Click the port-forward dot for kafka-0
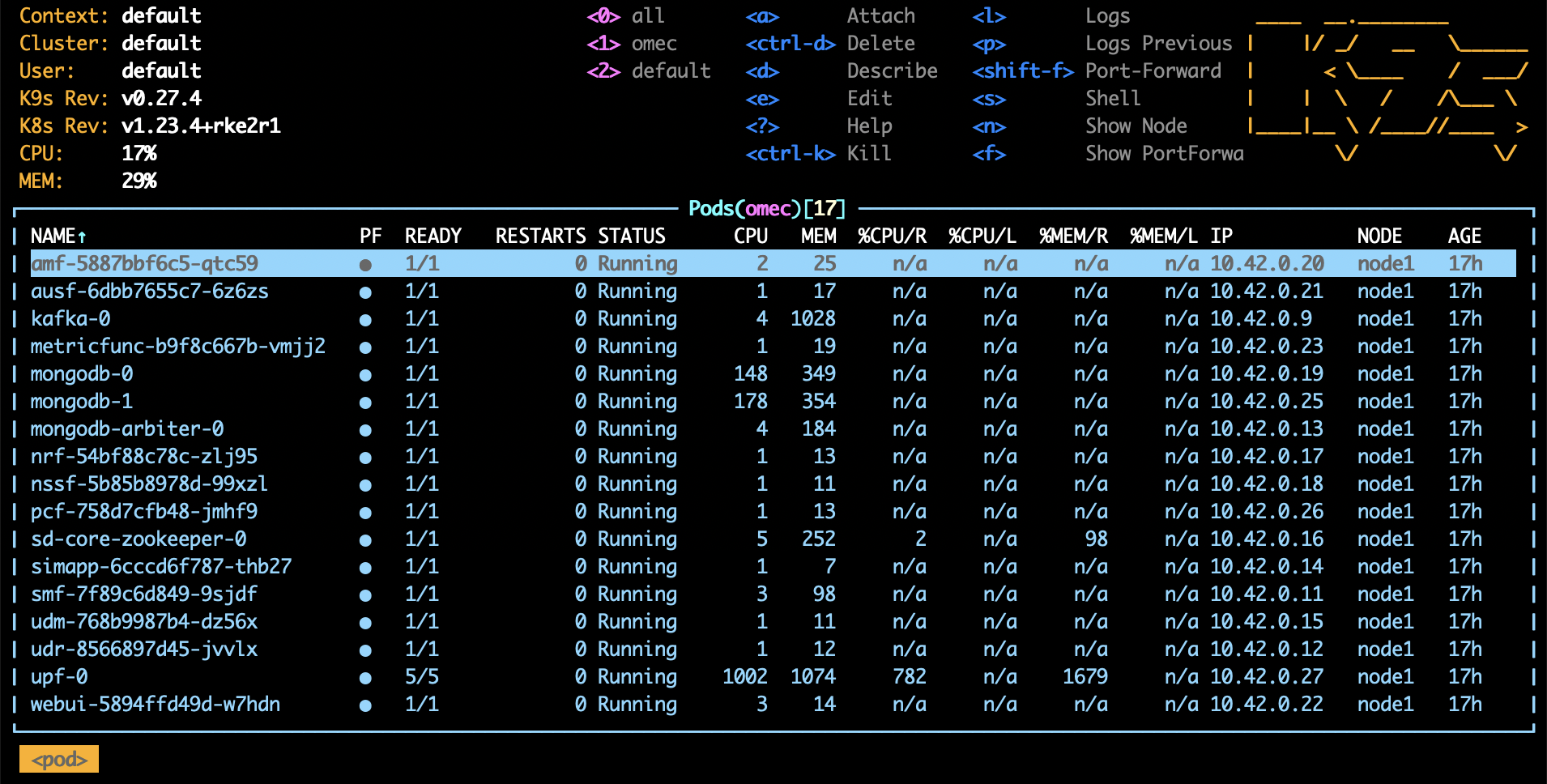Image resolution: width=1547 pixels, height=784 pixels. pyautogui.click(x=365, y=320)
